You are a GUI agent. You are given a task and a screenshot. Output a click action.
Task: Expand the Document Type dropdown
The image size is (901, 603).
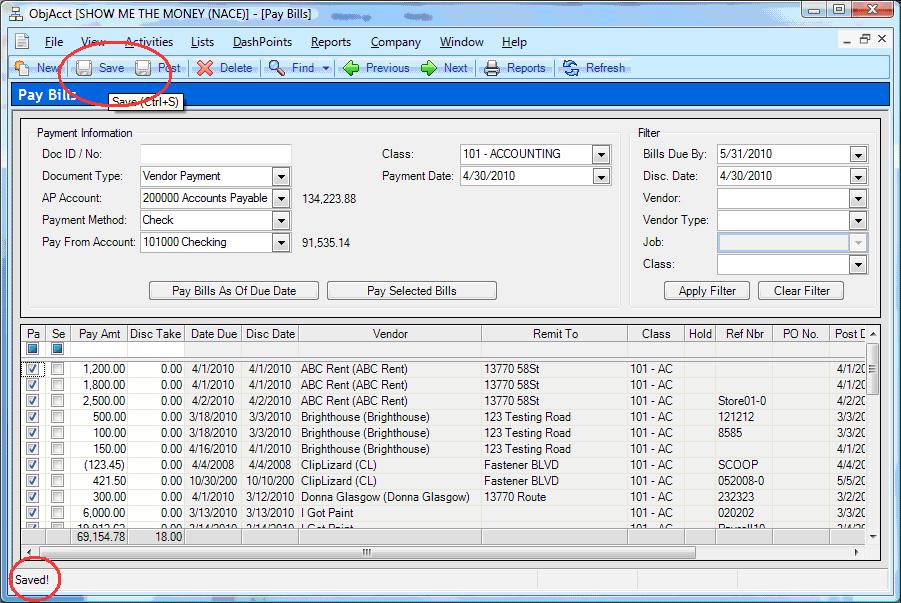tap(281, 176)
